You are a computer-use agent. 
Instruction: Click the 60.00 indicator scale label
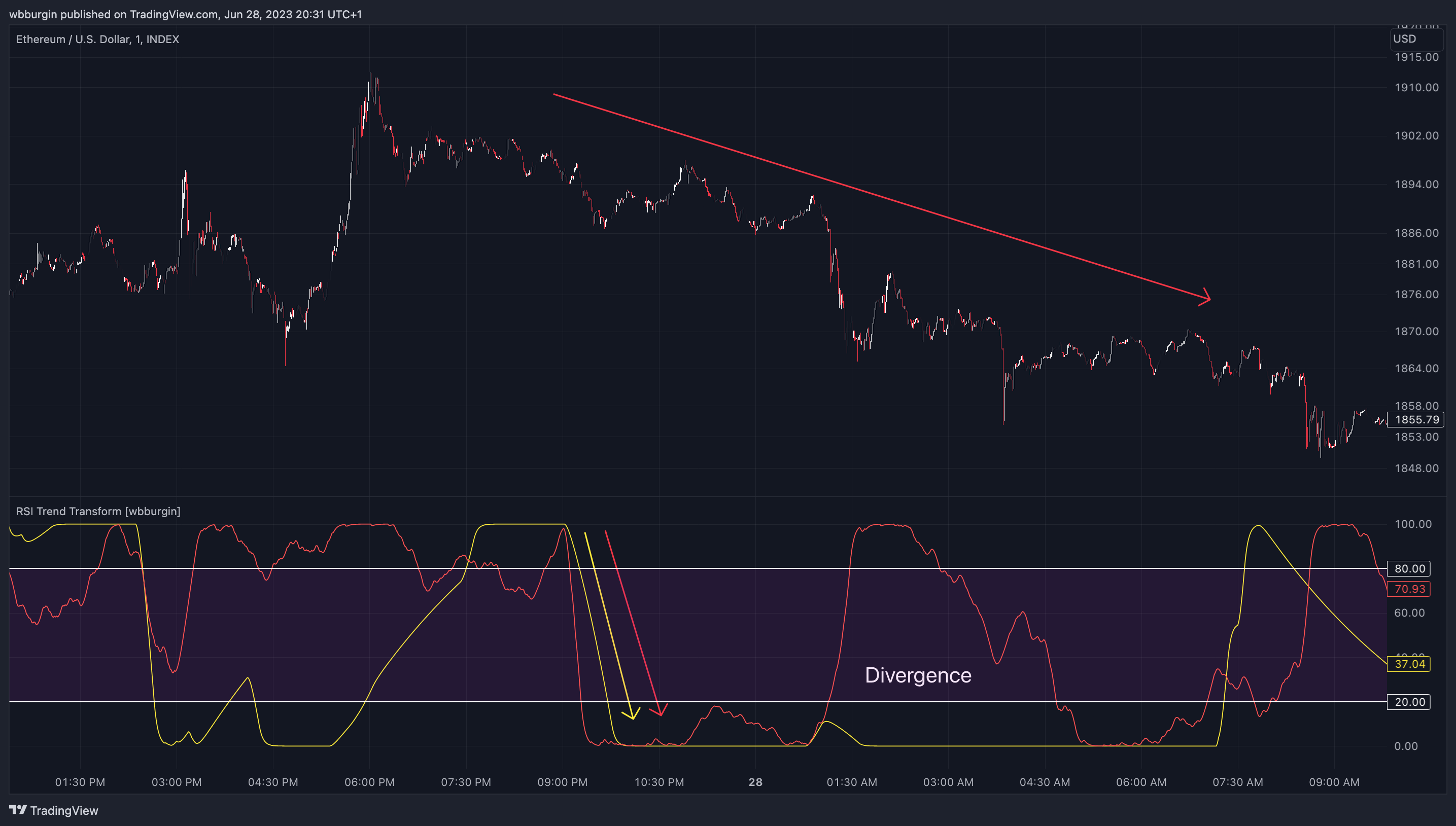click(x=1409, y=613)
